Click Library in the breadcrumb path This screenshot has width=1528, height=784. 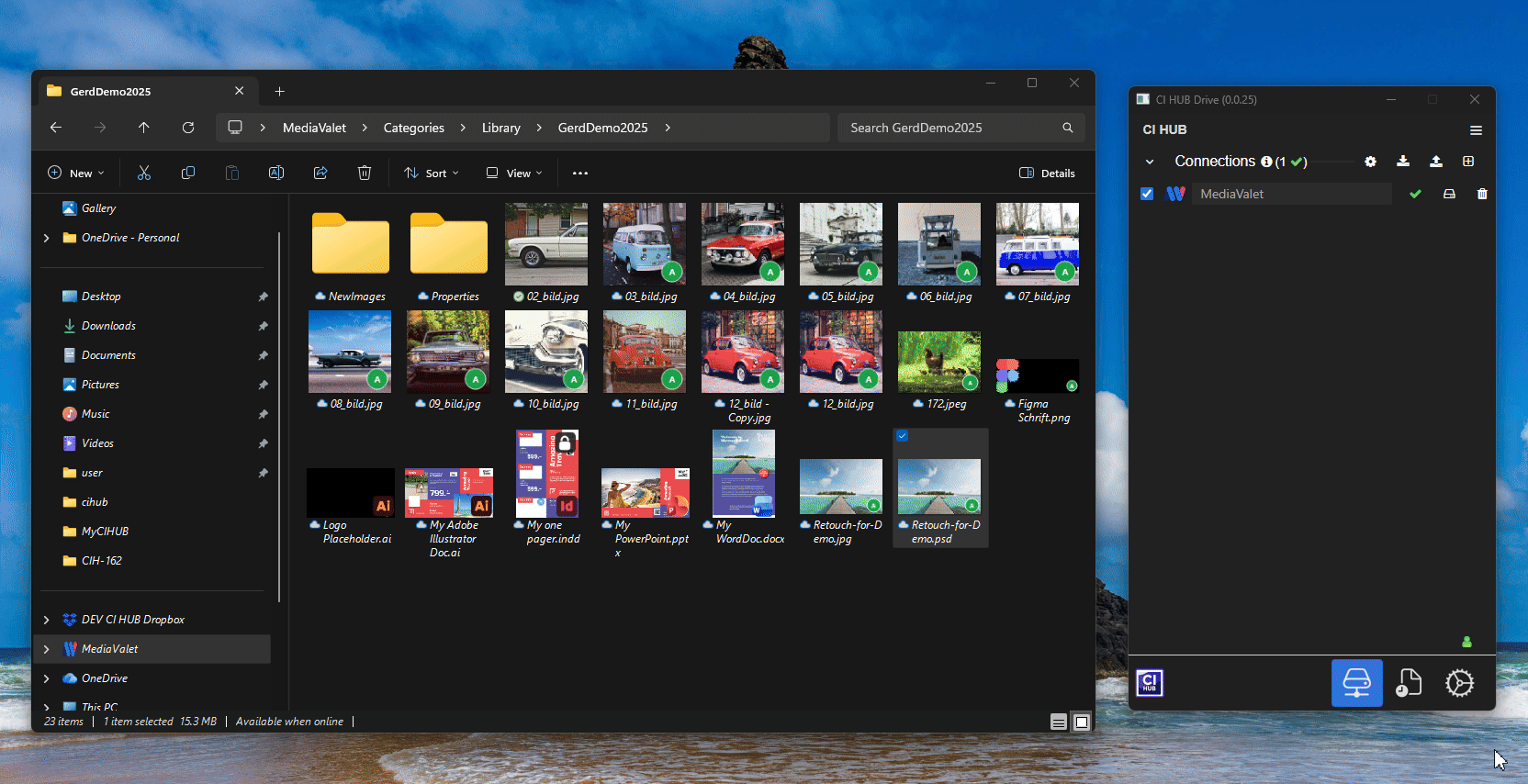[x=500, y=128]
